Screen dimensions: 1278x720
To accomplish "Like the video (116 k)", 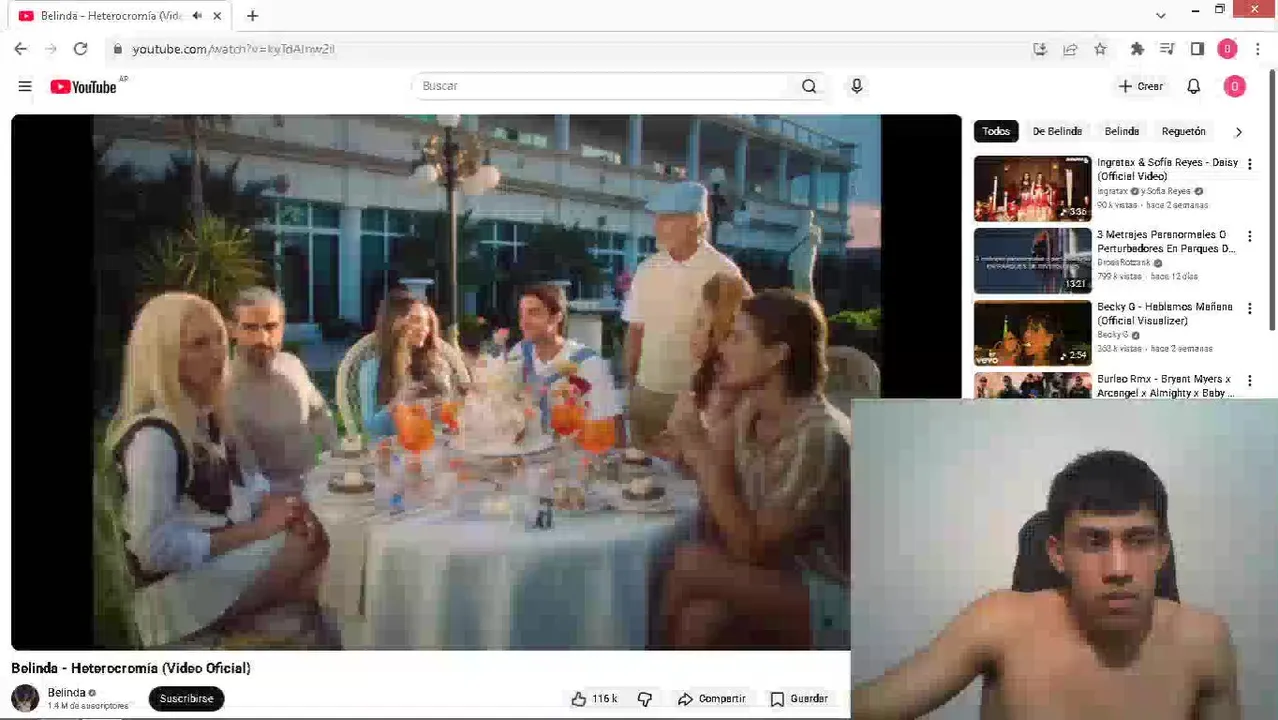I will coord(594,699).
